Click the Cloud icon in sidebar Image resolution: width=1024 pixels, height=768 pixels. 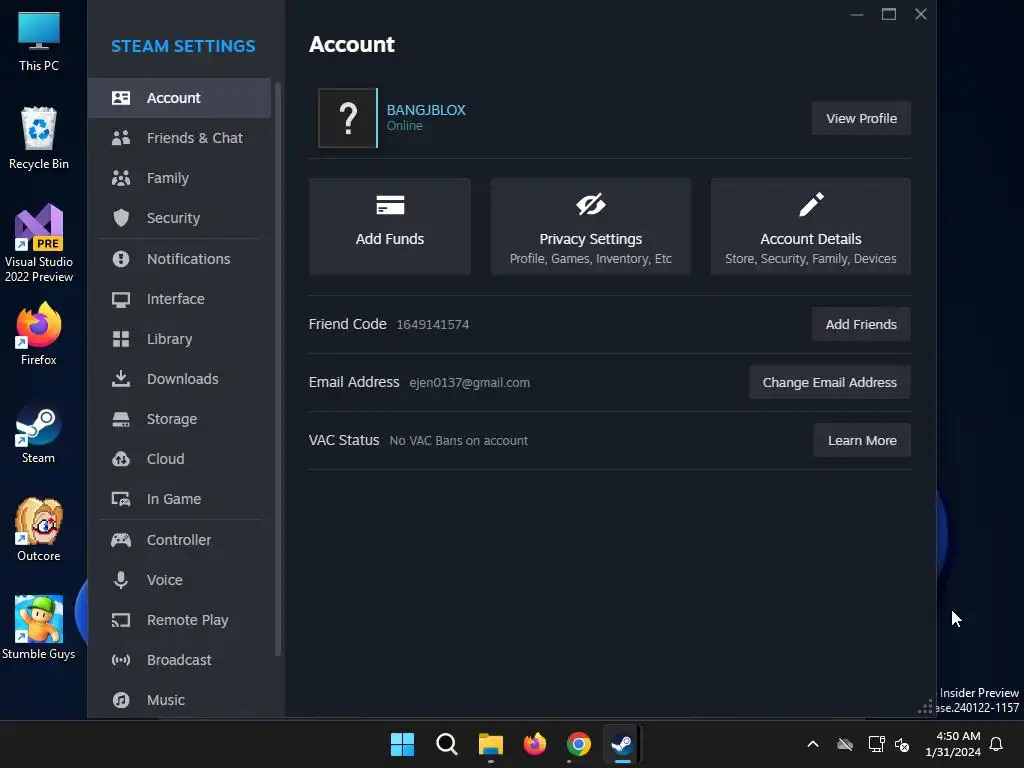(121, 459)
